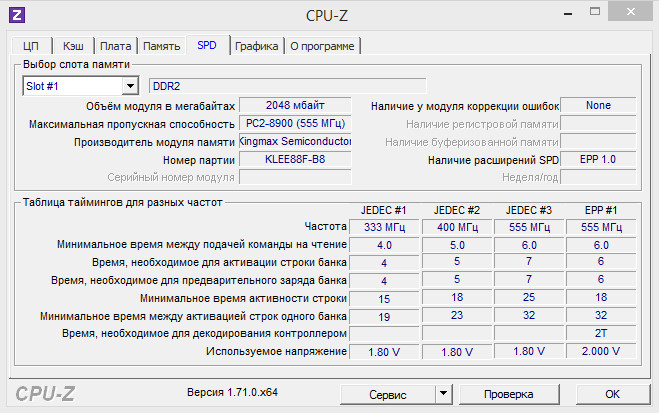Open the Slot #1 memory slot dropdown

pos(130,86)
